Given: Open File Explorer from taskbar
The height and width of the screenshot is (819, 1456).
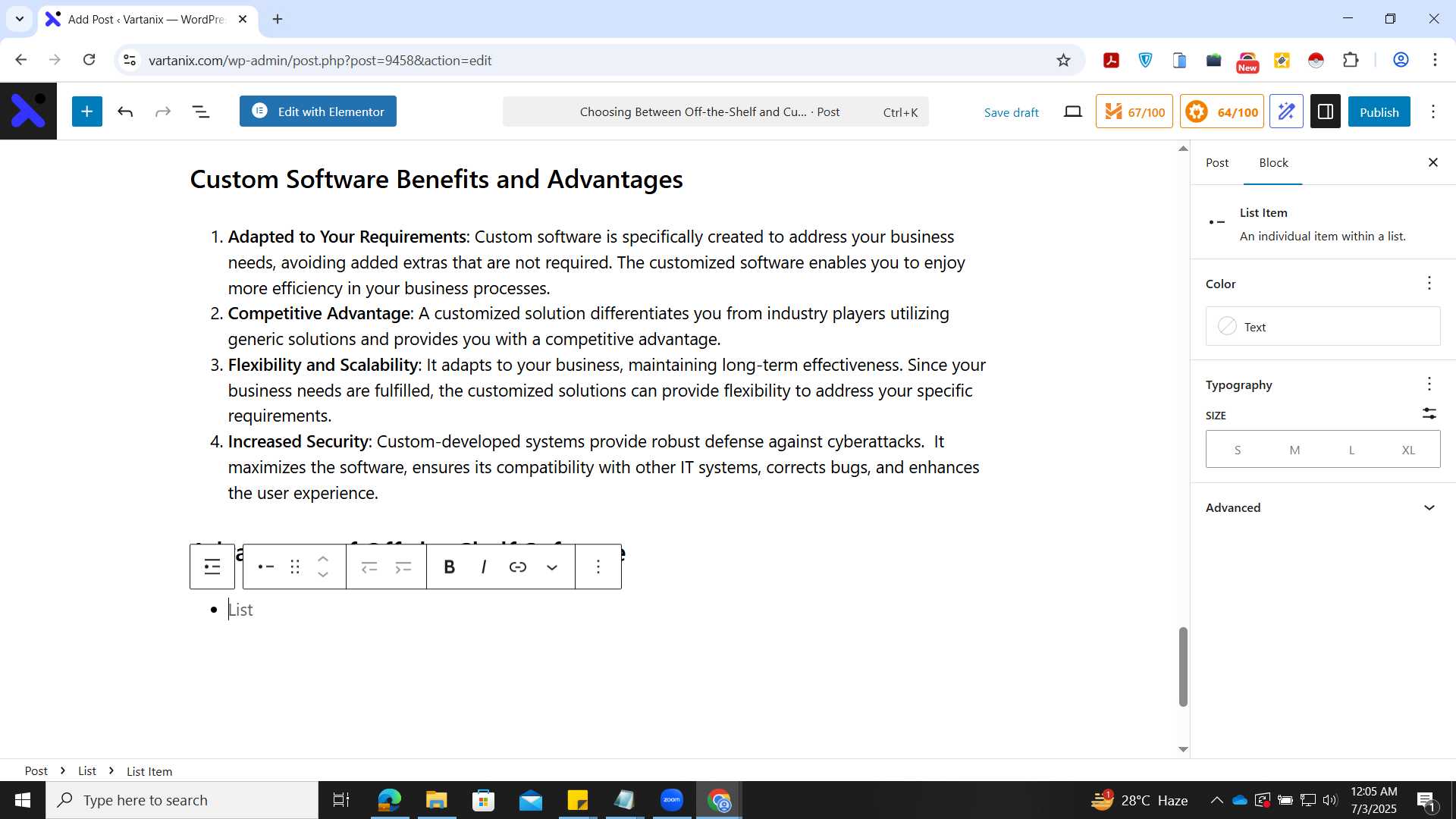Looking at the screenshot, I should (x=436, y=800).
